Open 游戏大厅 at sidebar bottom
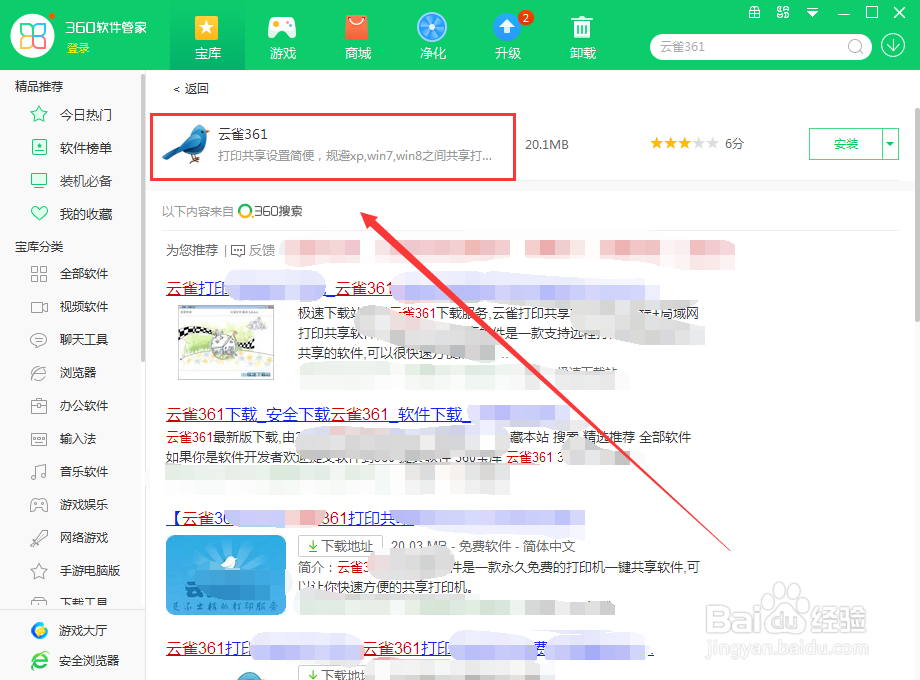Screen dimensions: 920x680 (69, 630)
